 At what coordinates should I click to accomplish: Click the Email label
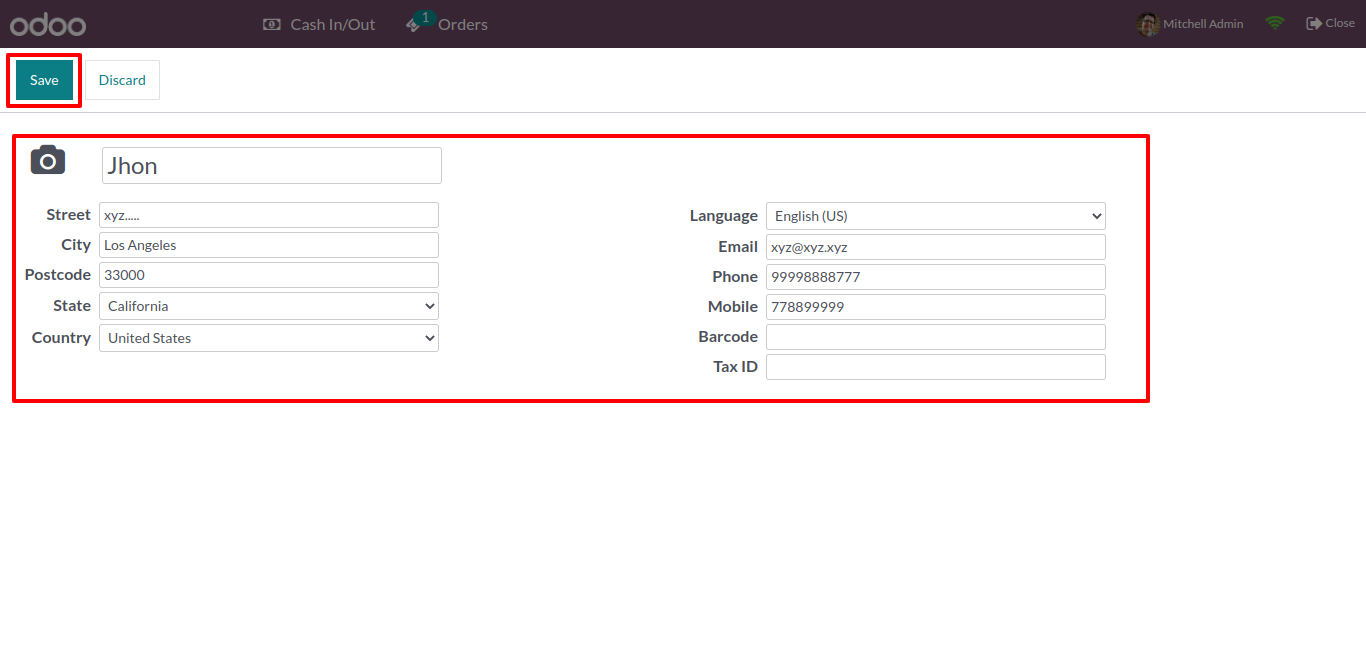tap(738, 247)
